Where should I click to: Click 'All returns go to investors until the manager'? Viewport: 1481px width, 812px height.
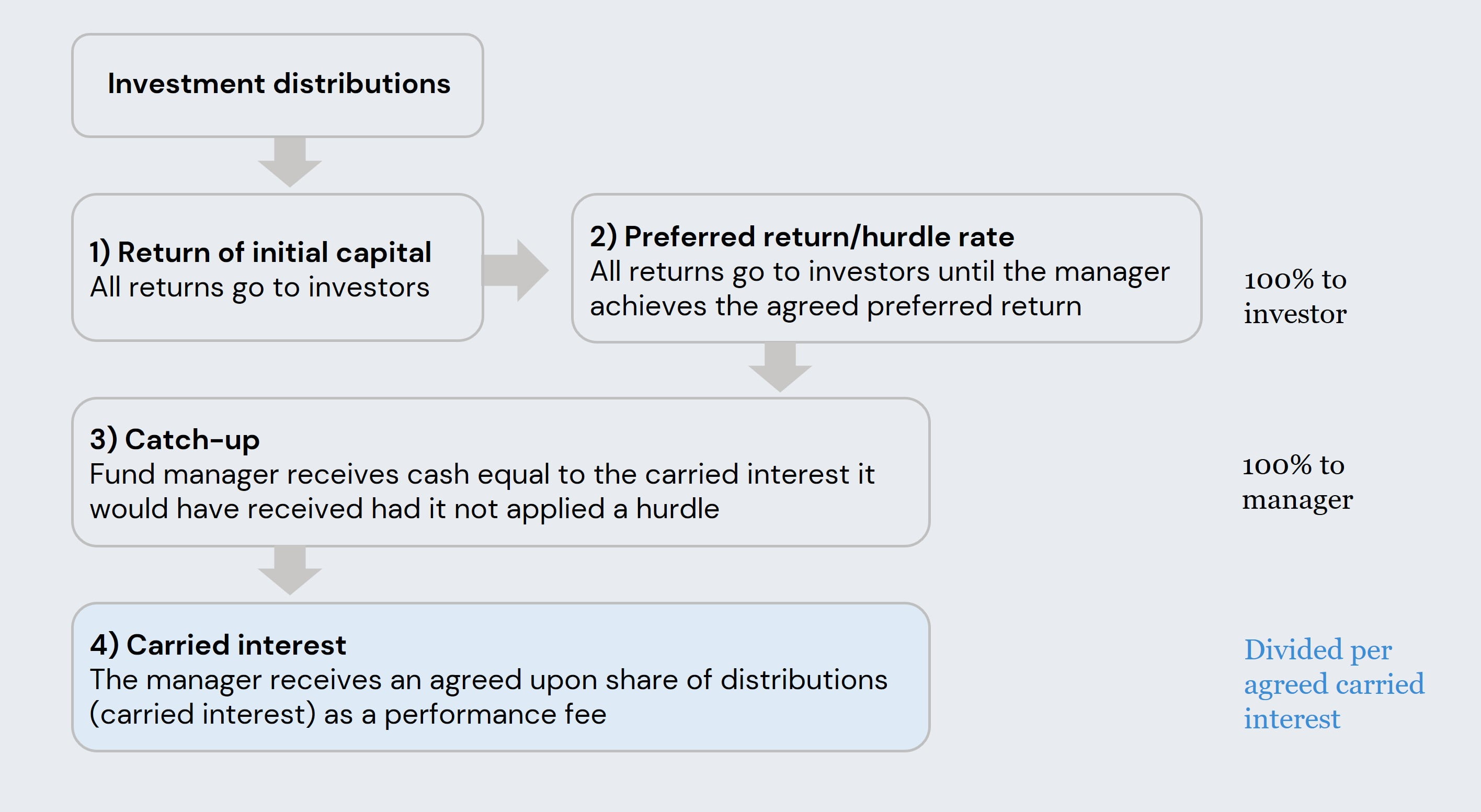(880, 272)
